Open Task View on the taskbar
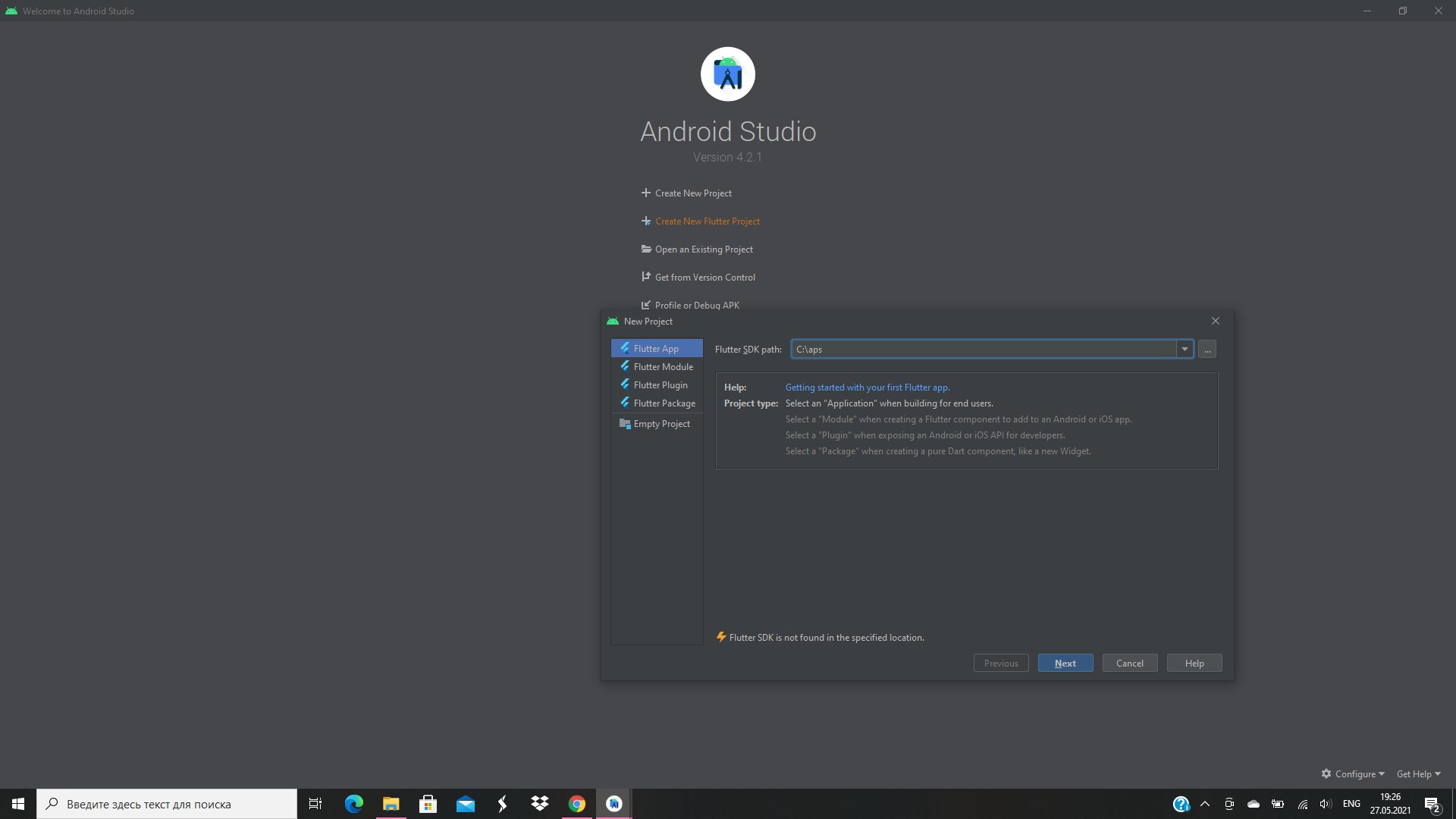The height and width of the screenshot is (819, 1456). tap(315, 804)
